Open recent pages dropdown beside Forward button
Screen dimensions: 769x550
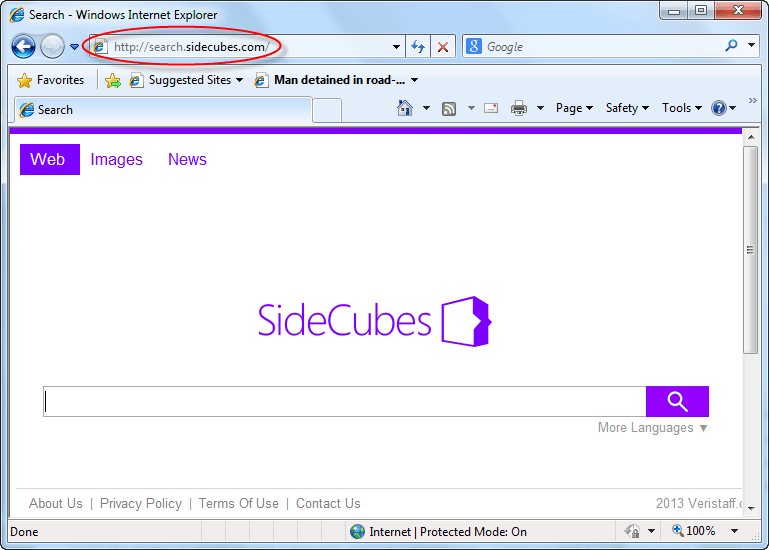click(74, 47)
